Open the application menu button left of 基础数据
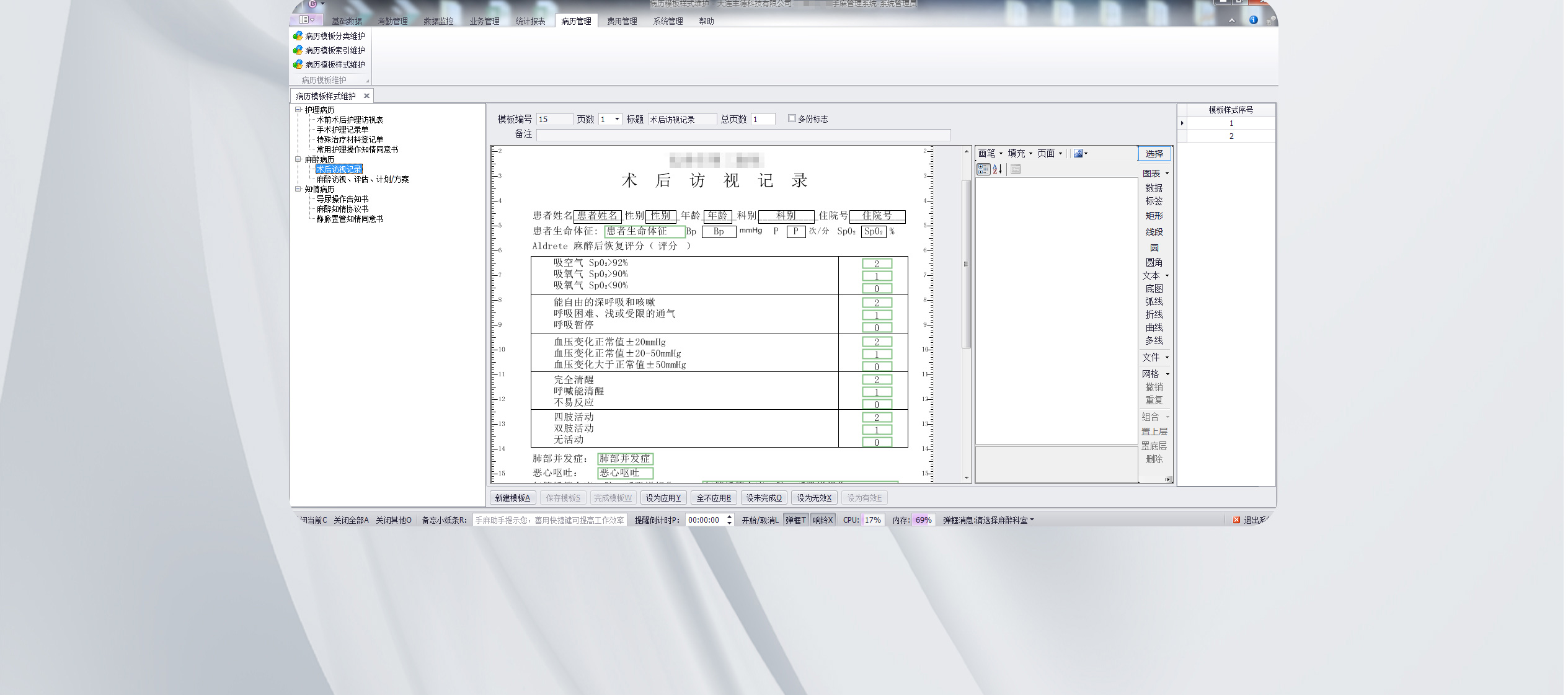This screenshot has width=1568, height=695. coord(306,20)
